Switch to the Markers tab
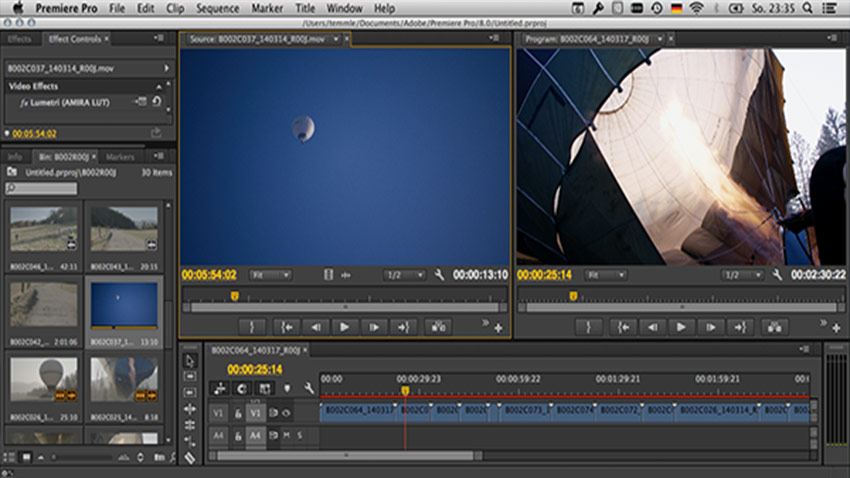Screen dimensions: 850x478 click(120, 157)
